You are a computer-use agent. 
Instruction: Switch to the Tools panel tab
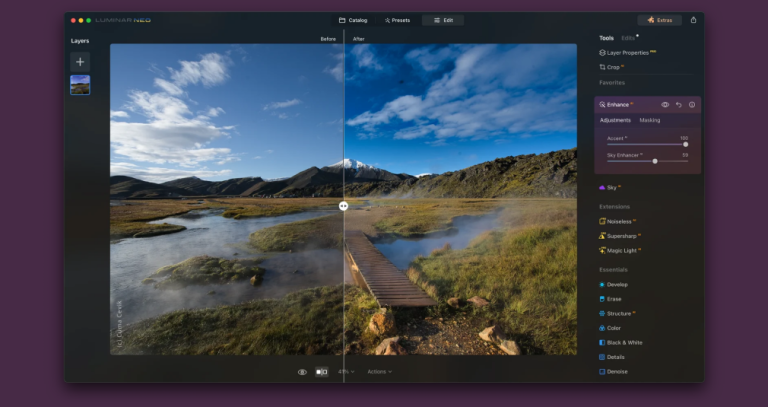pos(606,38)
